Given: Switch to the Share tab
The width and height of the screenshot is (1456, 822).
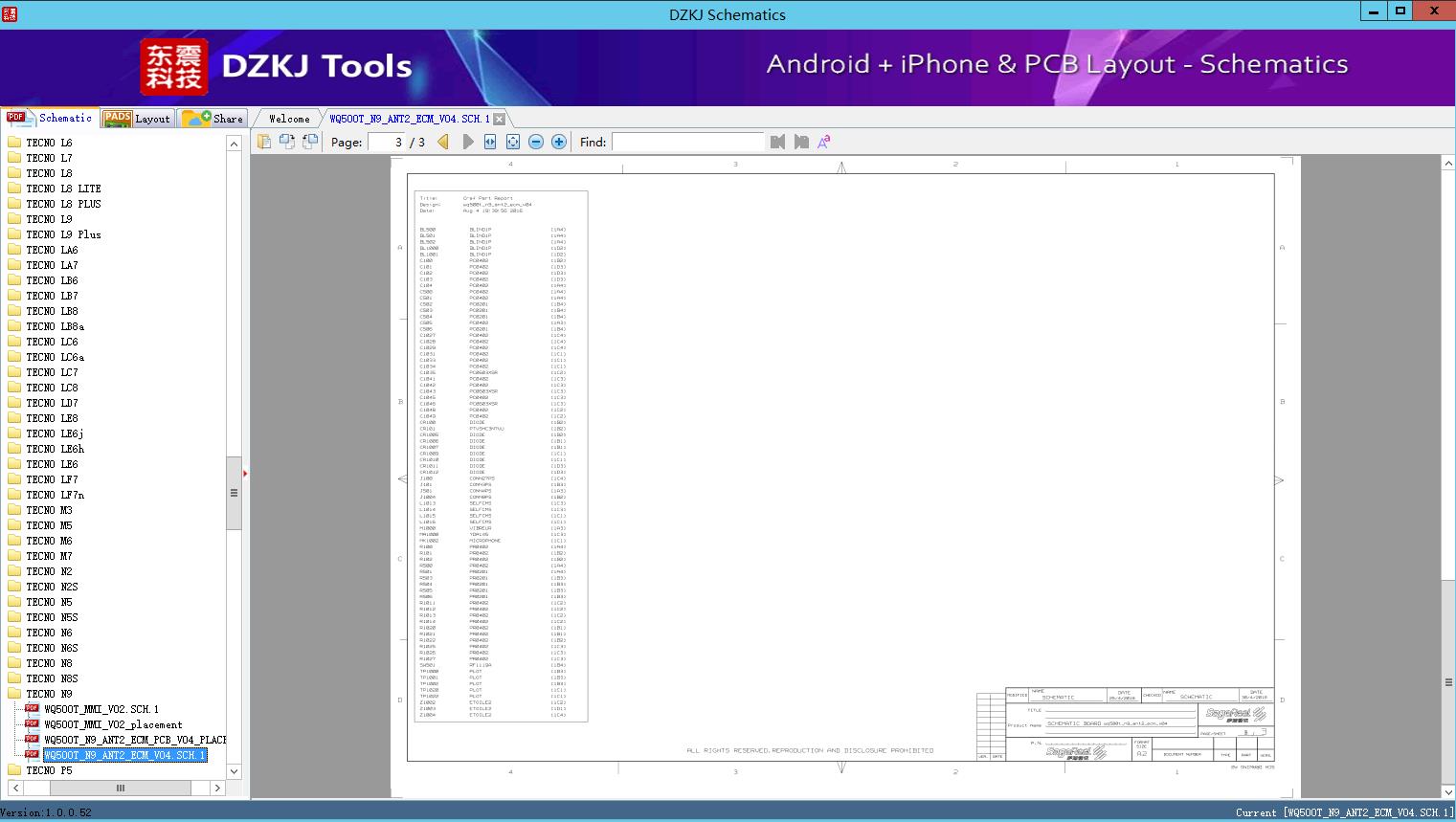Looking at the screenshot, I should point(213,118).
